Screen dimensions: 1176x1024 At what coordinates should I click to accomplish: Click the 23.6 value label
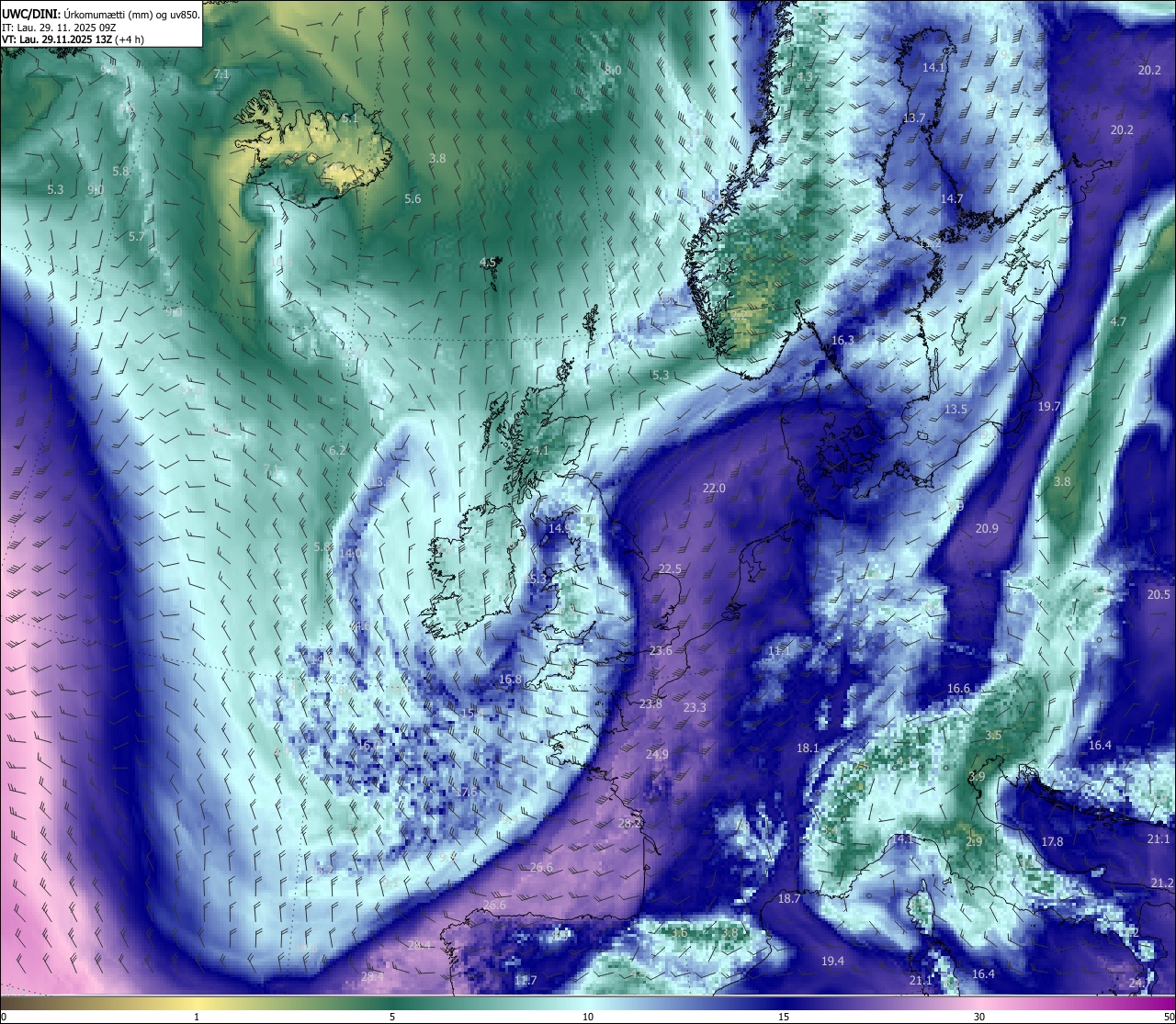pos(661,650)
